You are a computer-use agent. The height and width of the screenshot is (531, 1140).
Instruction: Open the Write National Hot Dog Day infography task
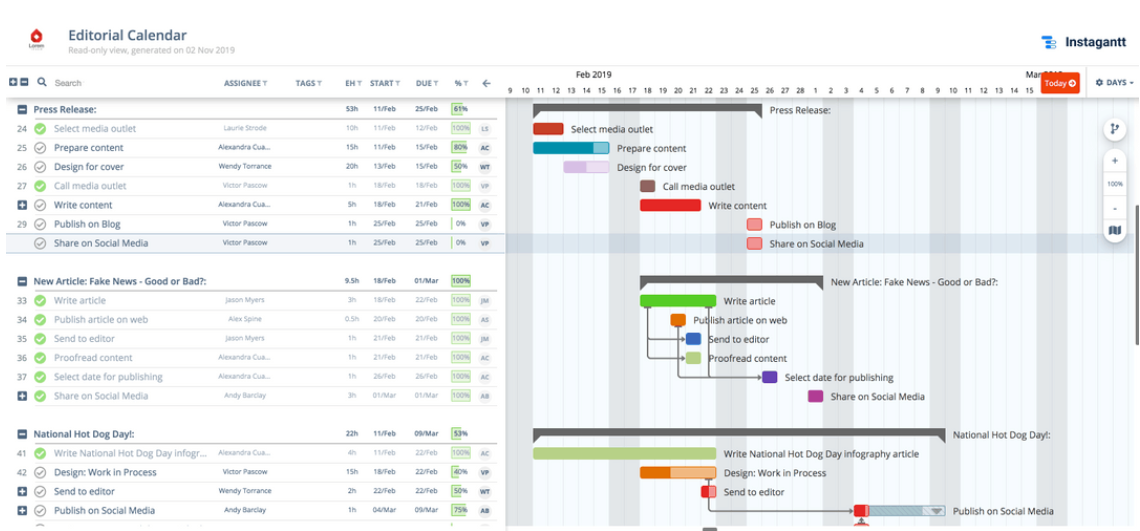tap(131, 453)
